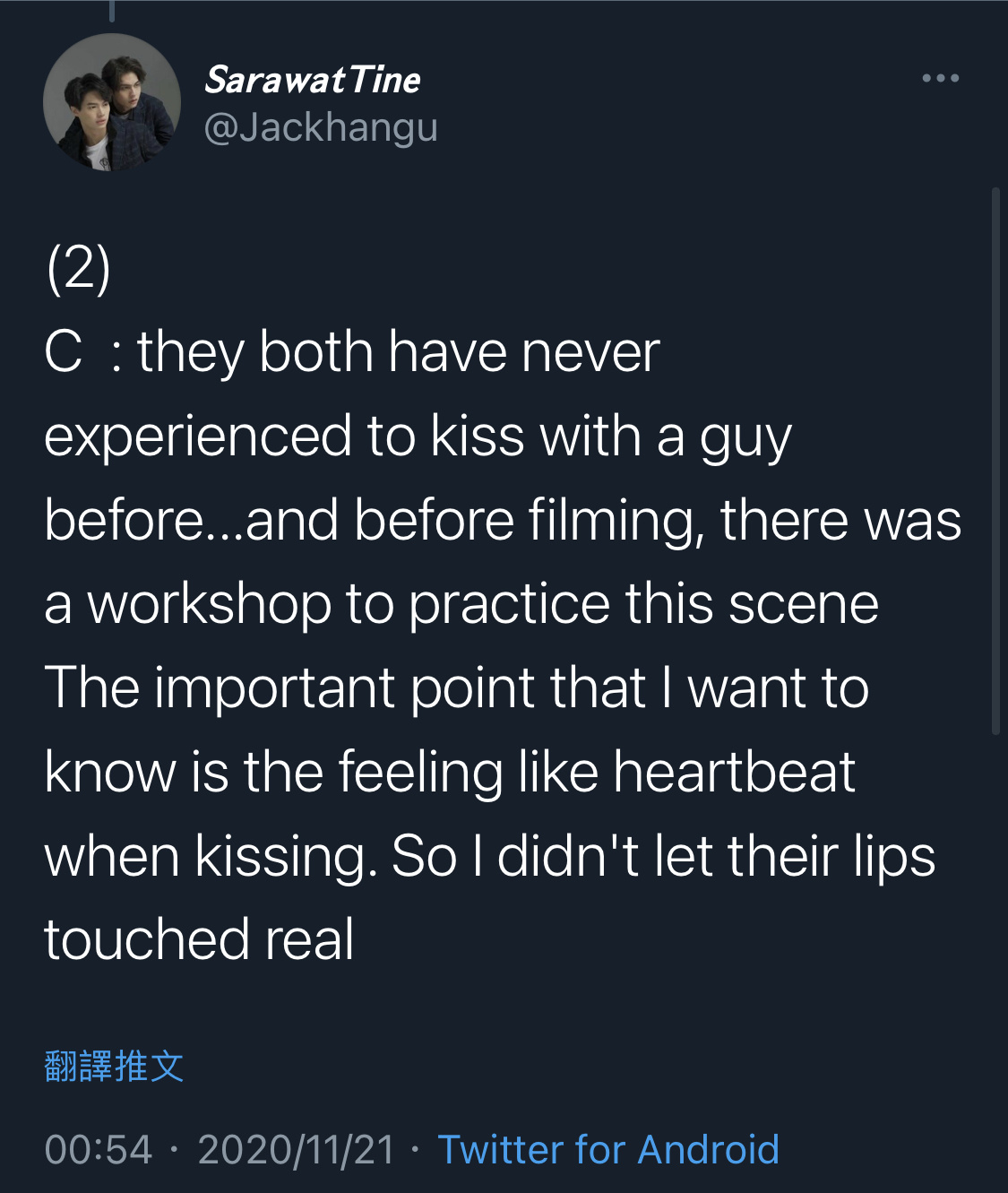Tap the line "know is the feeling like heartbeat"
The height and width of the screenshot is (1193, 1008).
click(450, 772)
